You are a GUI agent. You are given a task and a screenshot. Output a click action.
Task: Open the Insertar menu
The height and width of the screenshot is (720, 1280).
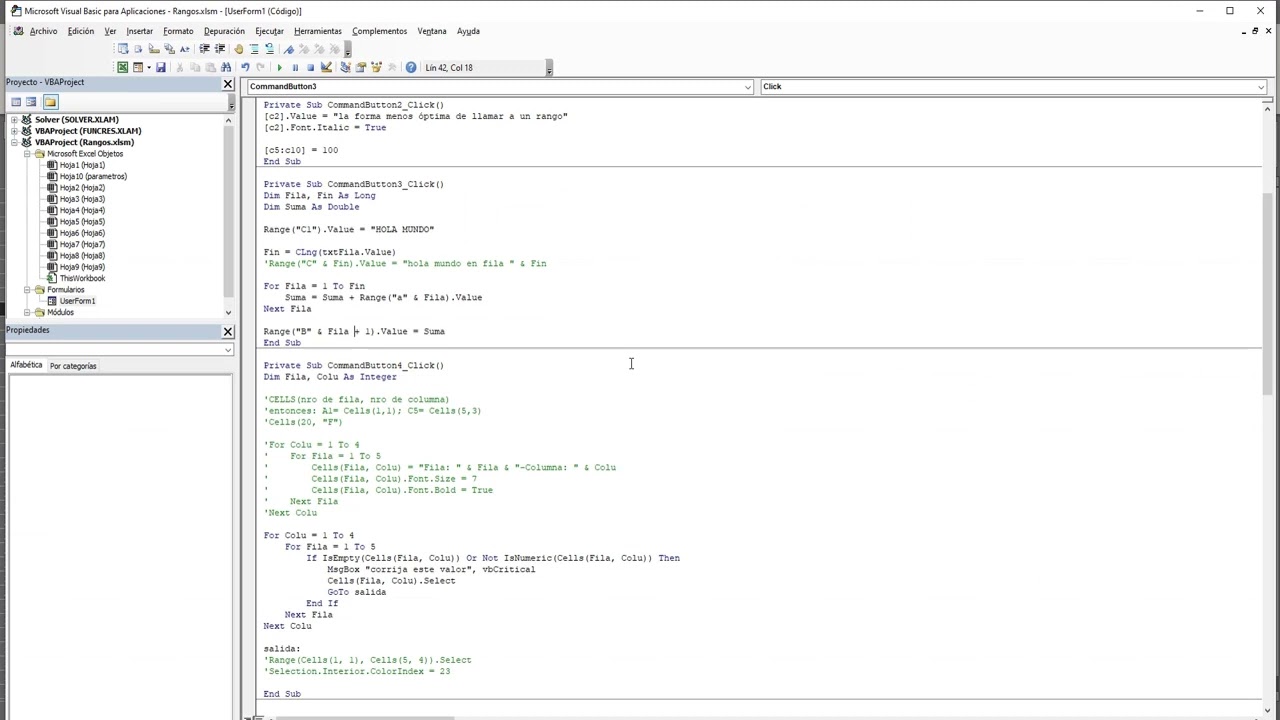coord(140,31)
